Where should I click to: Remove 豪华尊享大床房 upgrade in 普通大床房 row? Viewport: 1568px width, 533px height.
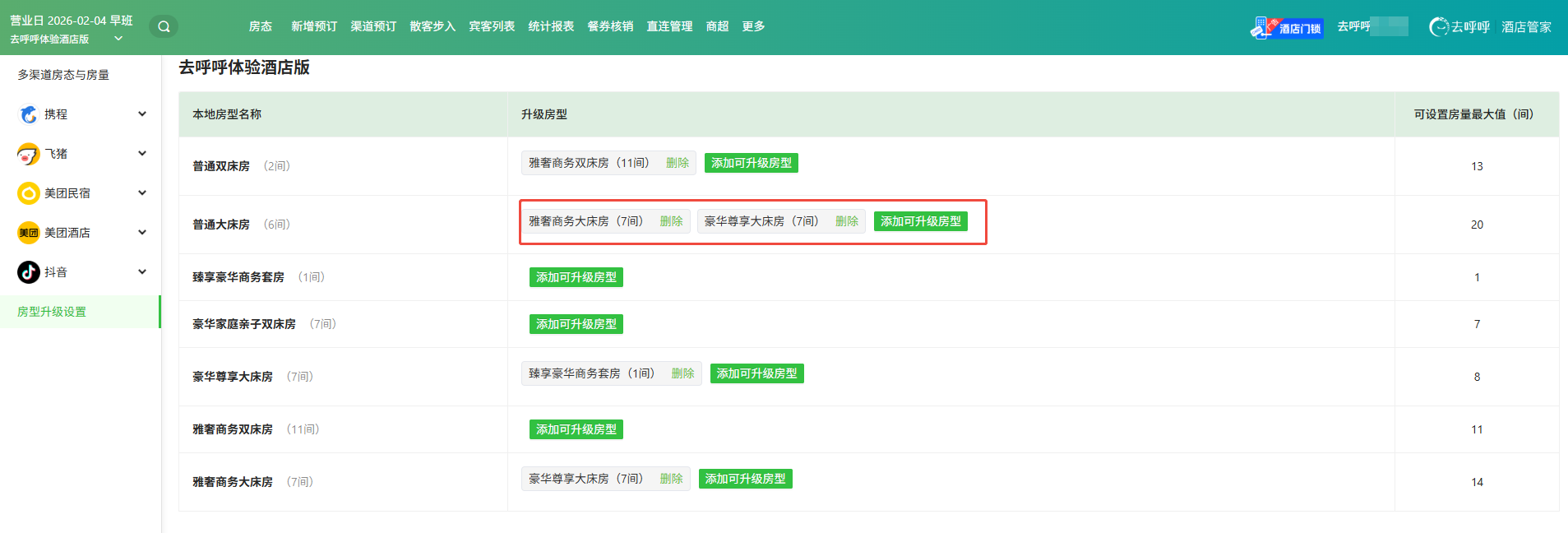847,221
